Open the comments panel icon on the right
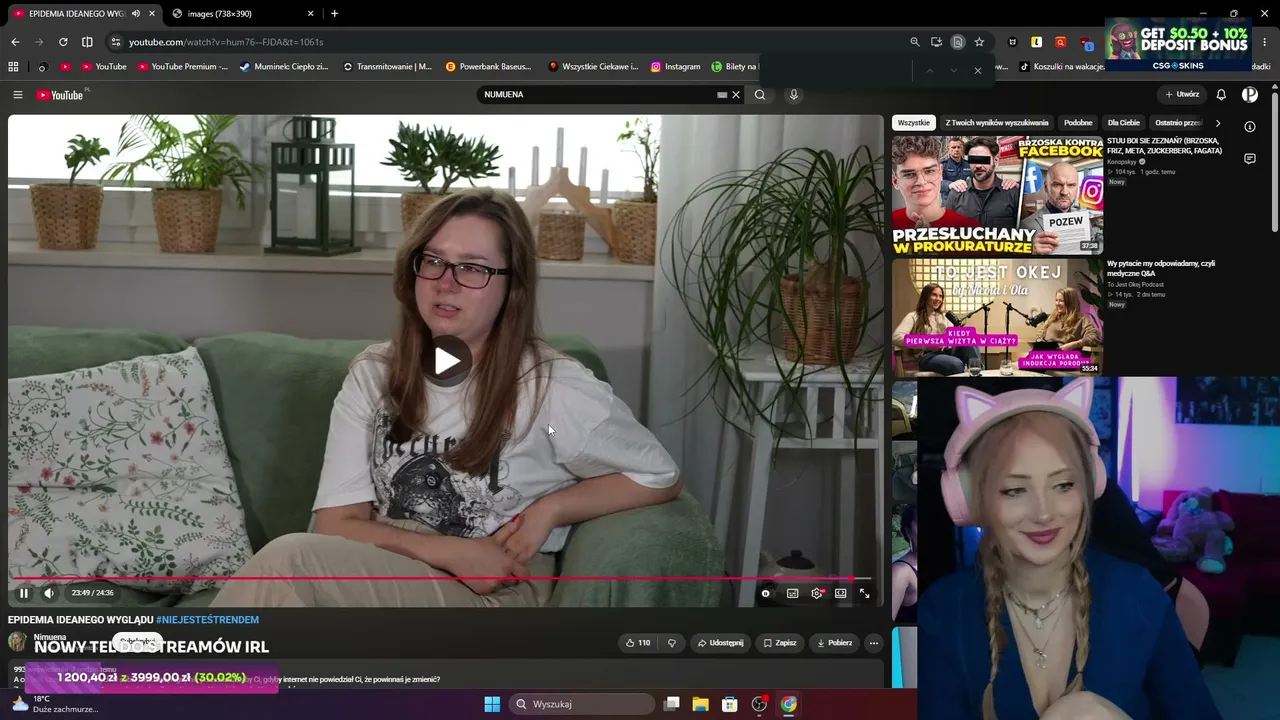This screenshot has height=720, width=1280. (x=1250, y=159)
